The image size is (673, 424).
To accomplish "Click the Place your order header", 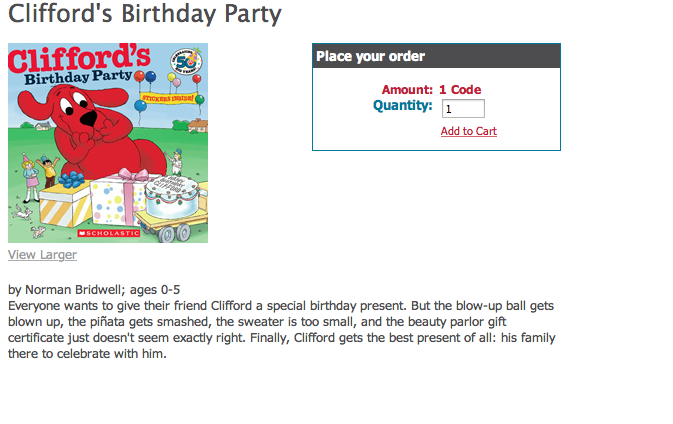I will [437, 56].
